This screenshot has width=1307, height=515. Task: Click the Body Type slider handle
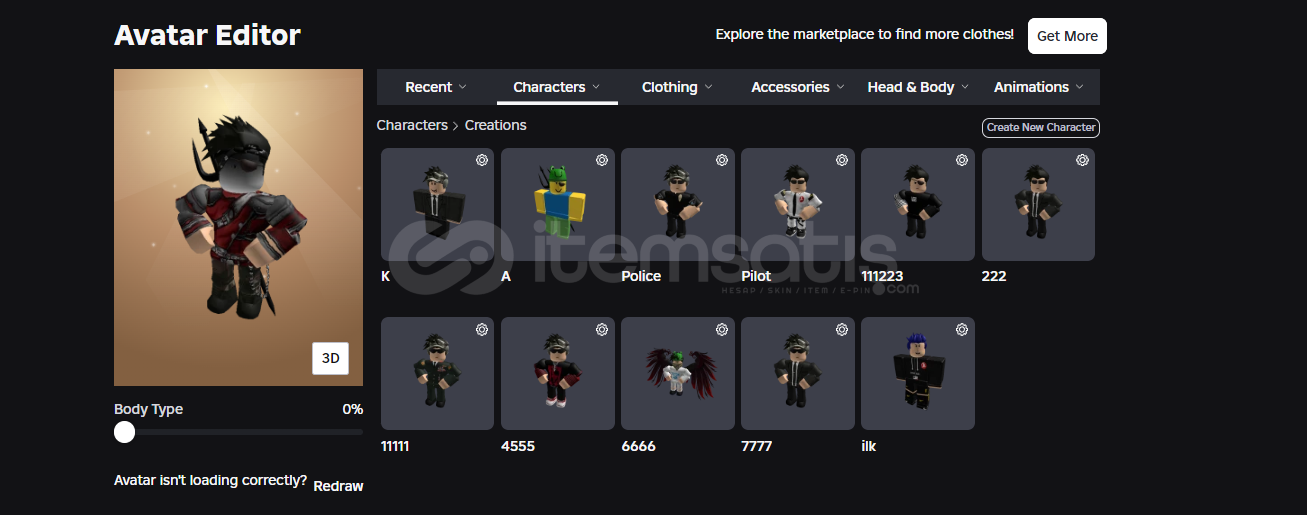coord(124,432)
